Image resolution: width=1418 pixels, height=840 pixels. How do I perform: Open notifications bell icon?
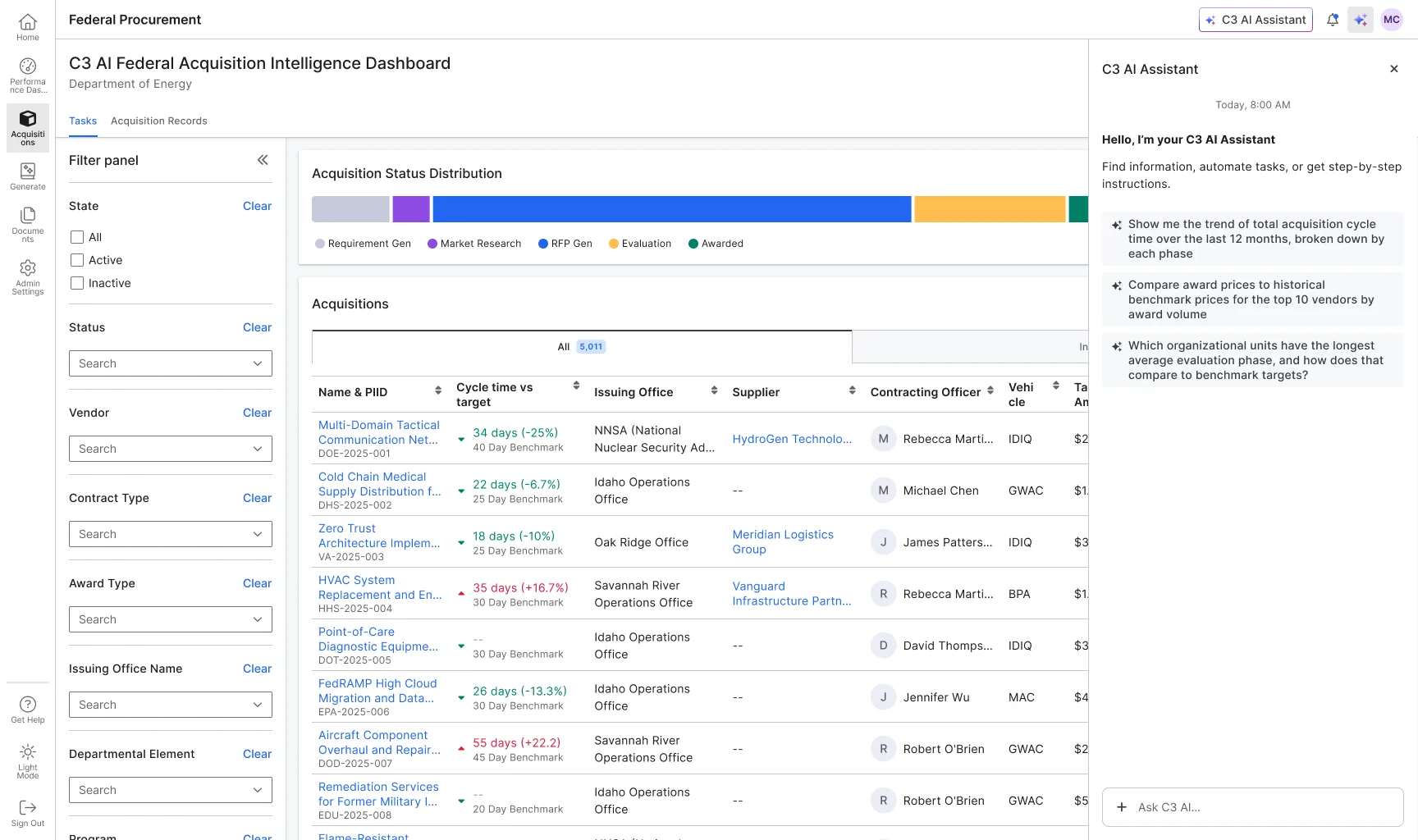pyautogui.click(x=1333, y=20)
